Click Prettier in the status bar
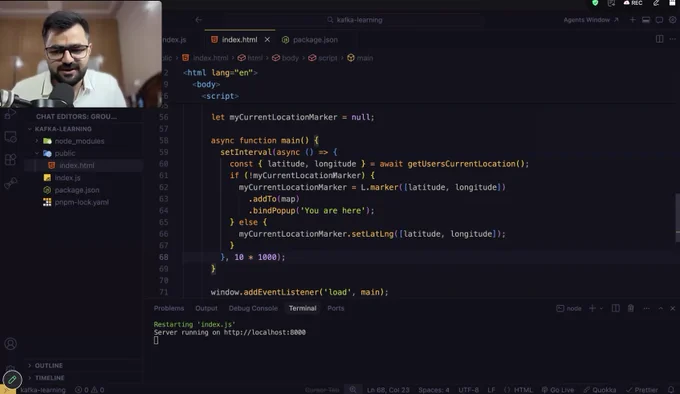The image size is (680, 394). tap(642, 390)
